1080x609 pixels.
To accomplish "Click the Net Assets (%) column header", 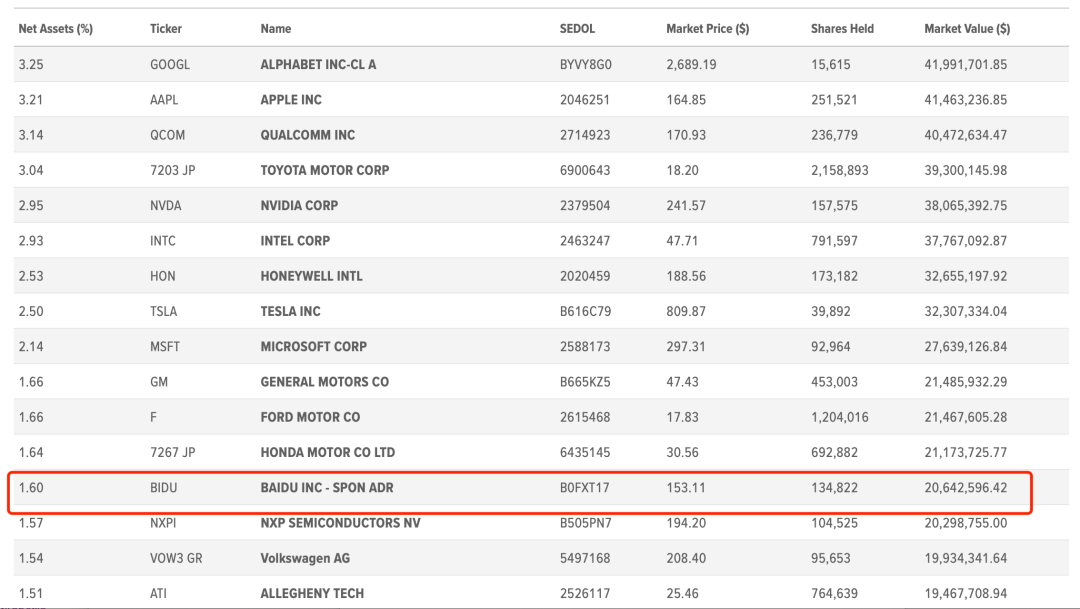I will pyautogui.click(x=55, y=29).
